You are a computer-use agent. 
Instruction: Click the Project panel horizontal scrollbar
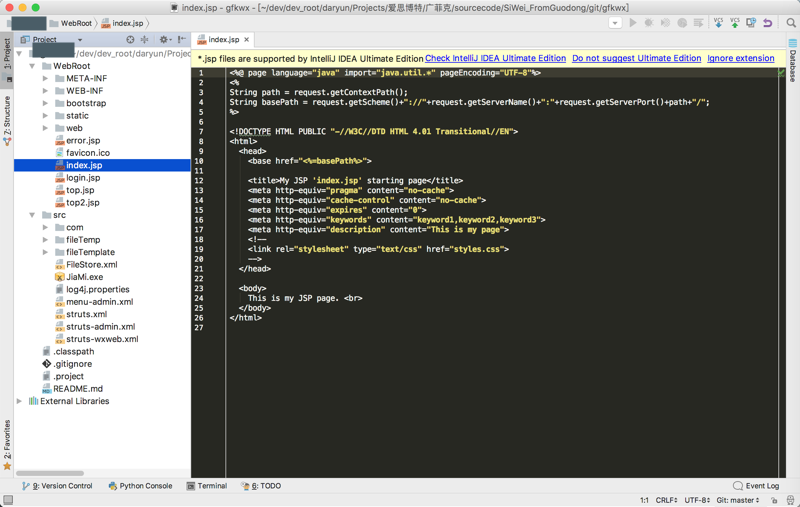(x=50, y=473)
